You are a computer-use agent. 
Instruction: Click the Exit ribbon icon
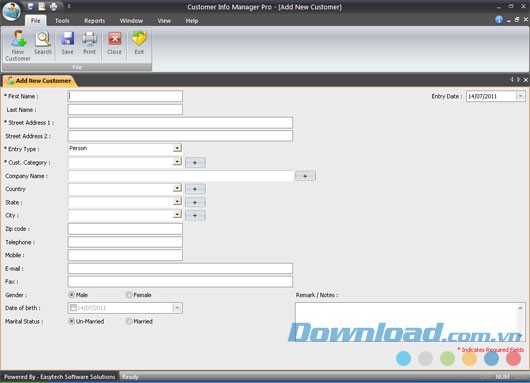pos(139,43)
